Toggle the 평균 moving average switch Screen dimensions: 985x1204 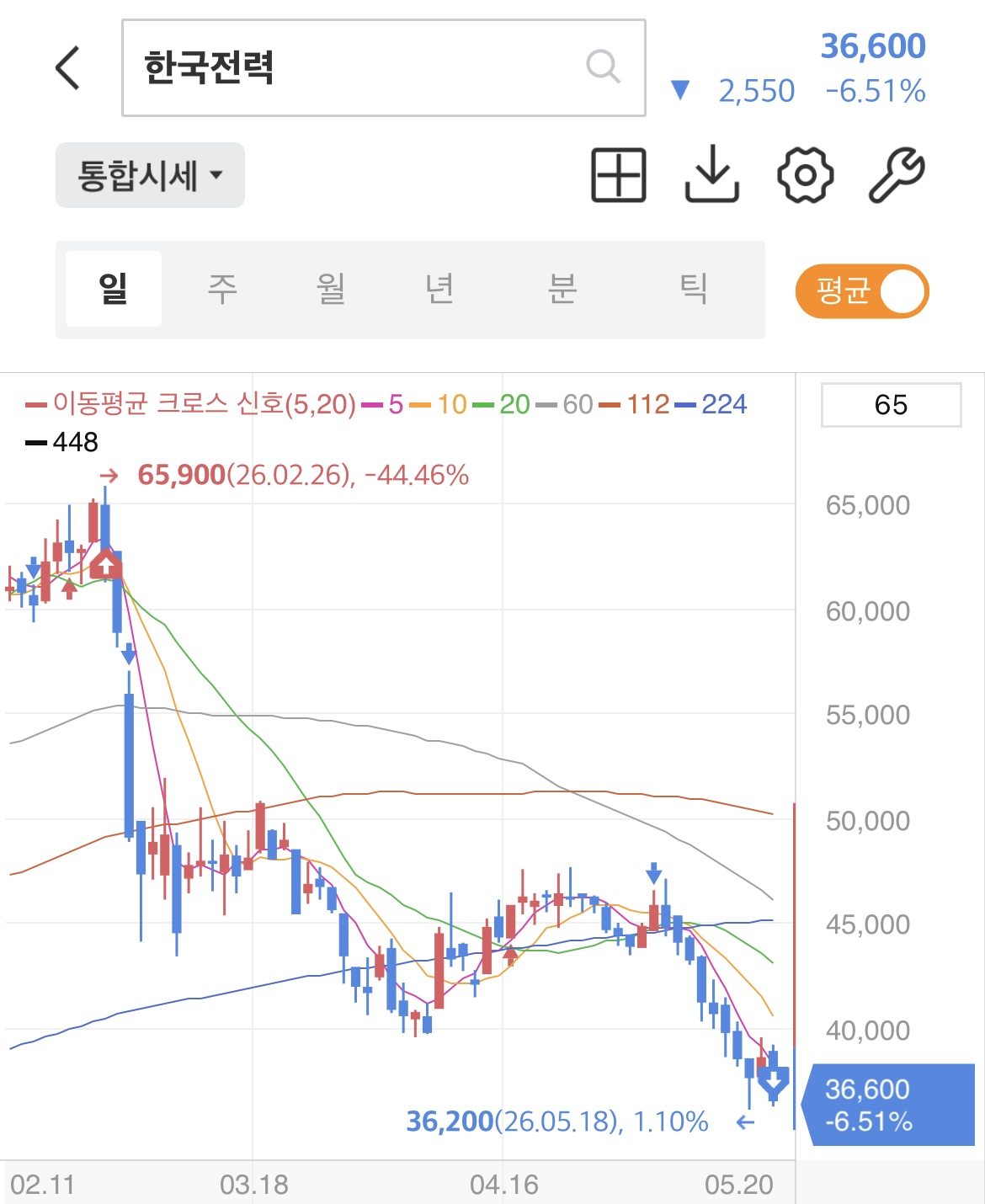(x=862, y=291)
